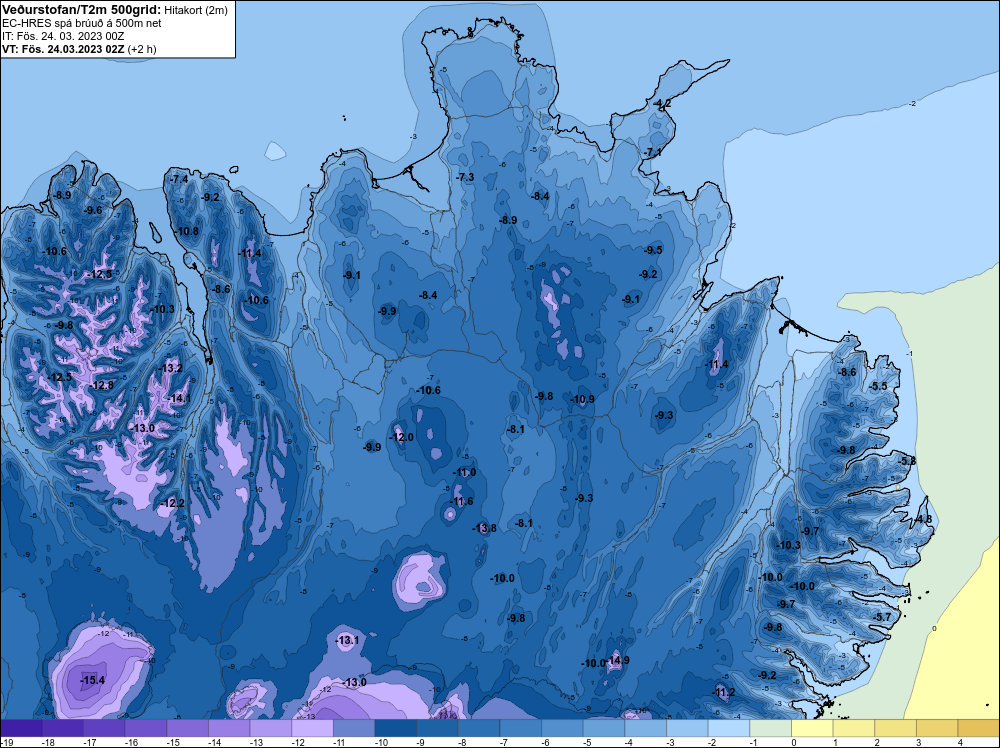Select the valid time 'VT: Fös. 24.03.2023 02Z'
This screenshot has width=1000, height=748.
pos(64,49)
